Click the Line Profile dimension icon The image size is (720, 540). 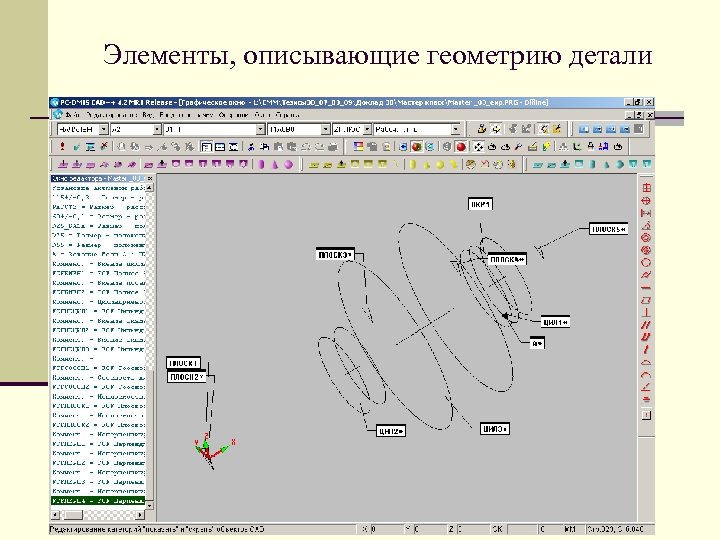point(646,375)
